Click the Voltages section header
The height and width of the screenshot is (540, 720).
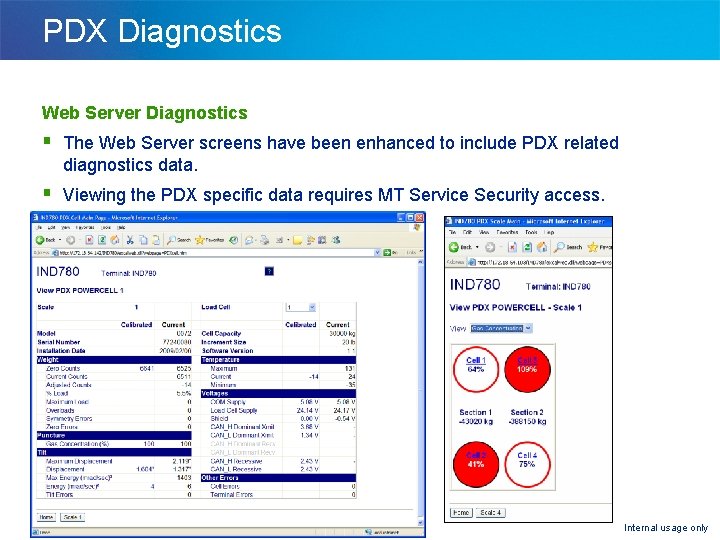[278, 394]
